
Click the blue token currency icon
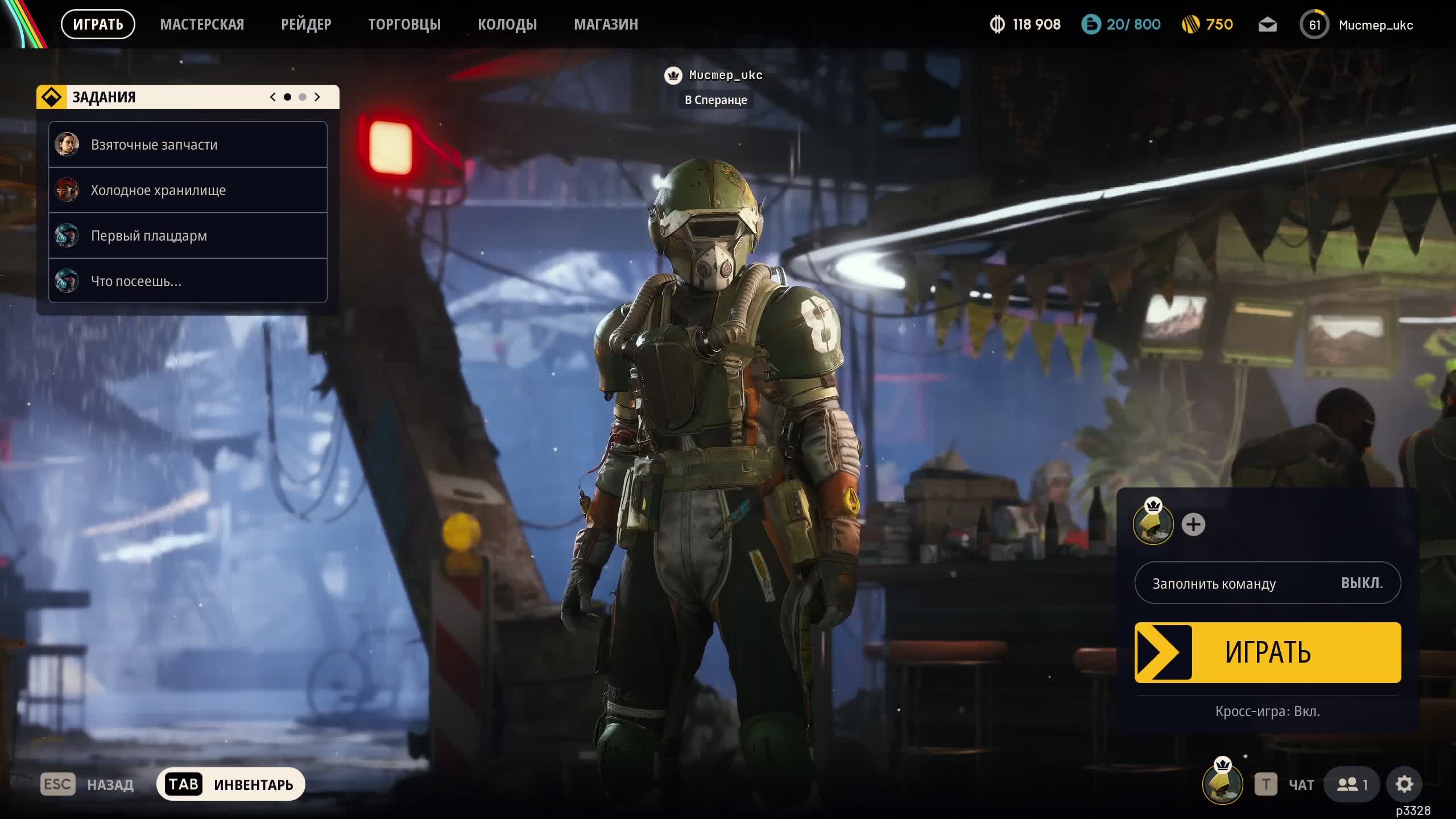tap(1091, 24)
